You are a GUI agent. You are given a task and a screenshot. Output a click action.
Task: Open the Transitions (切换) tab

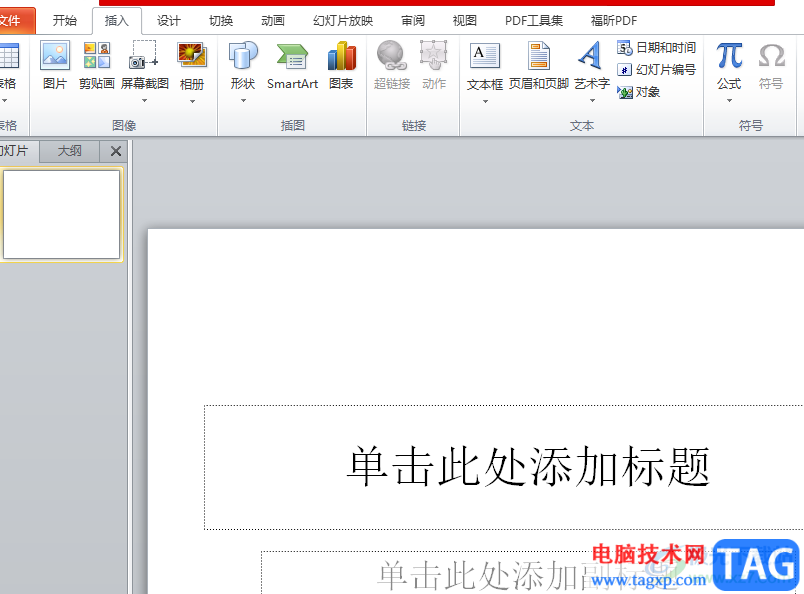point(221,21)
